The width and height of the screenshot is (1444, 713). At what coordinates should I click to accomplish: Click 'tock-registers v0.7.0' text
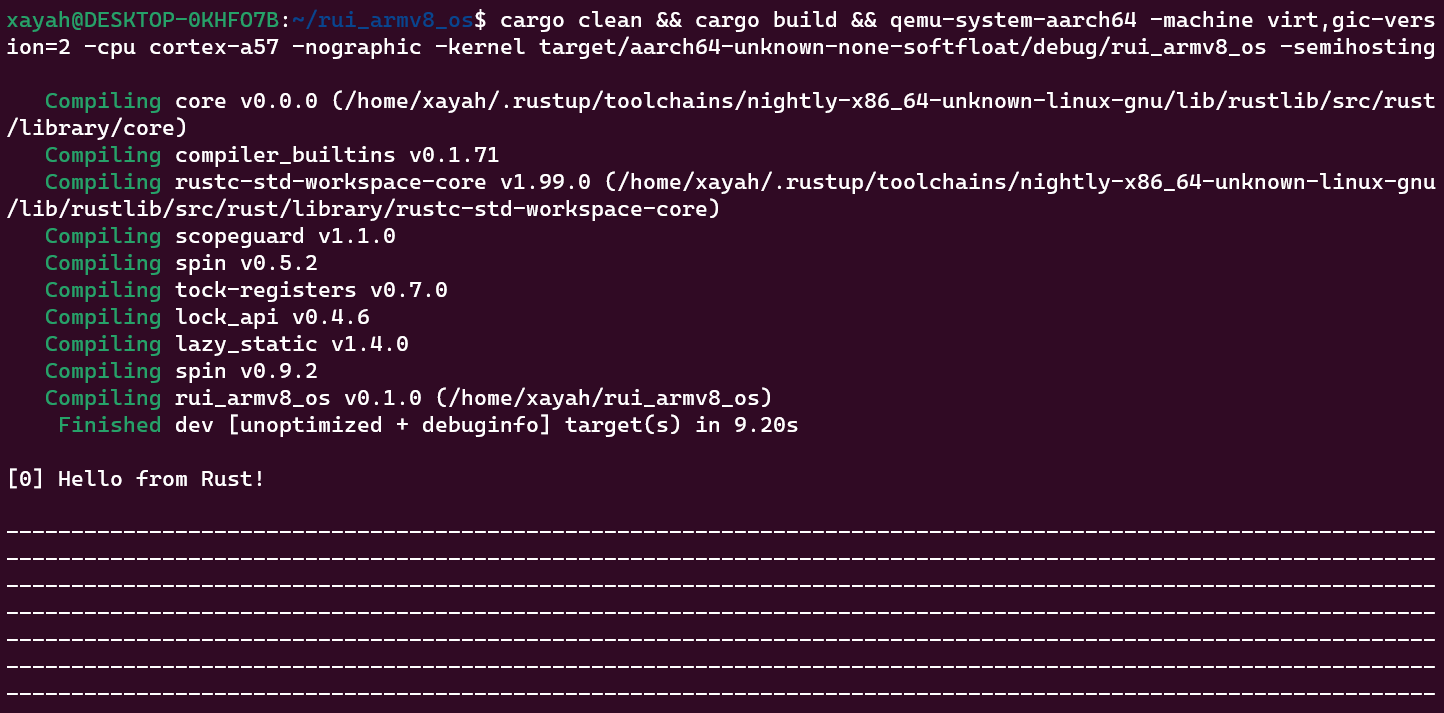click(x=311, y=290)
